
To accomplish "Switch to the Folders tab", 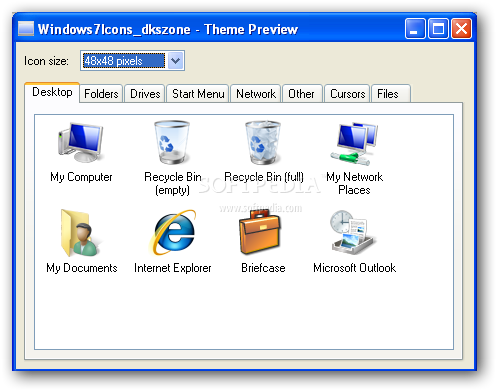I will (x=101, y=94).
